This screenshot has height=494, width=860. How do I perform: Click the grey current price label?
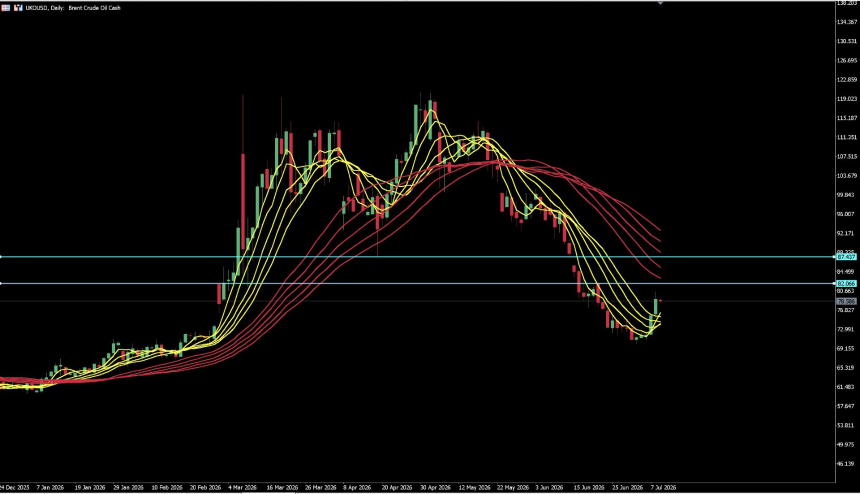click(846, 302)
